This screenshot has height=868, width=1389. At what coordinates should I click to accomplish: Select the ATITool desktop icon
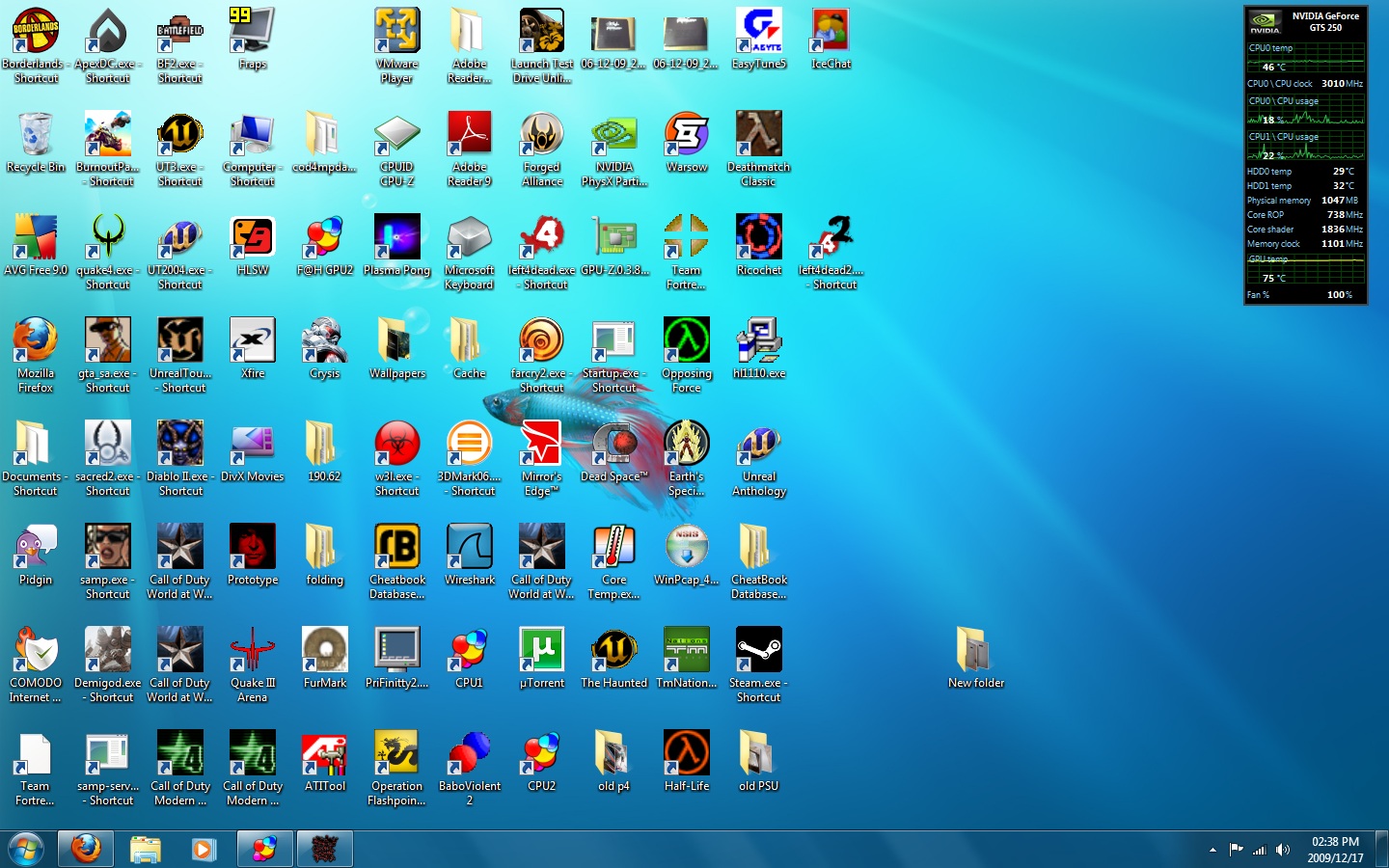point(325,753)
